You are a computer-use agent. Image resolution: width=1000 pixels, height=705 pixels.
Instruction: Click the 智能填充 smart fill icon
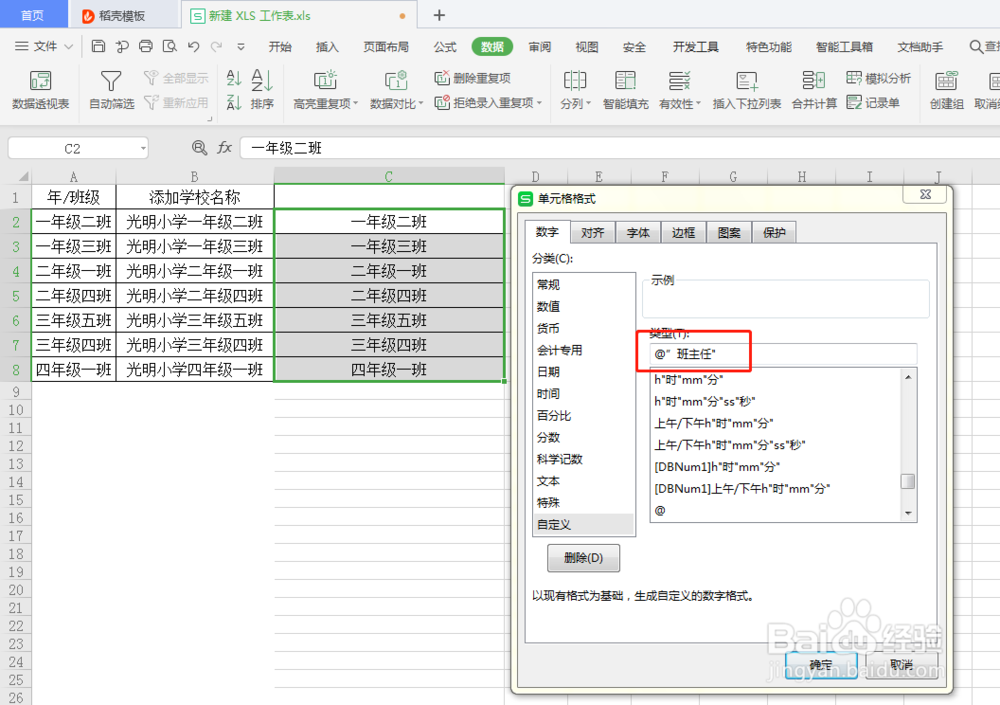click(625, 88)
